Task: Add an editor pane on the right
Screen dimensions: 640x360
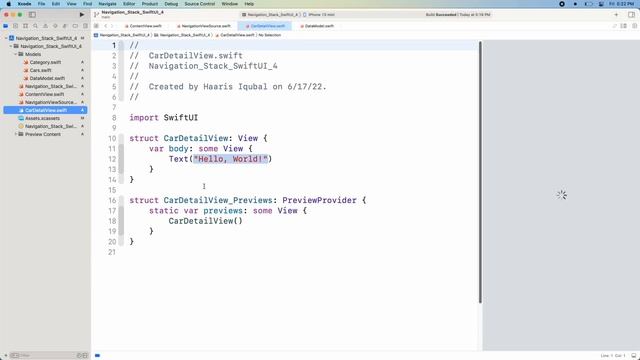Action: tap(634, 26)
